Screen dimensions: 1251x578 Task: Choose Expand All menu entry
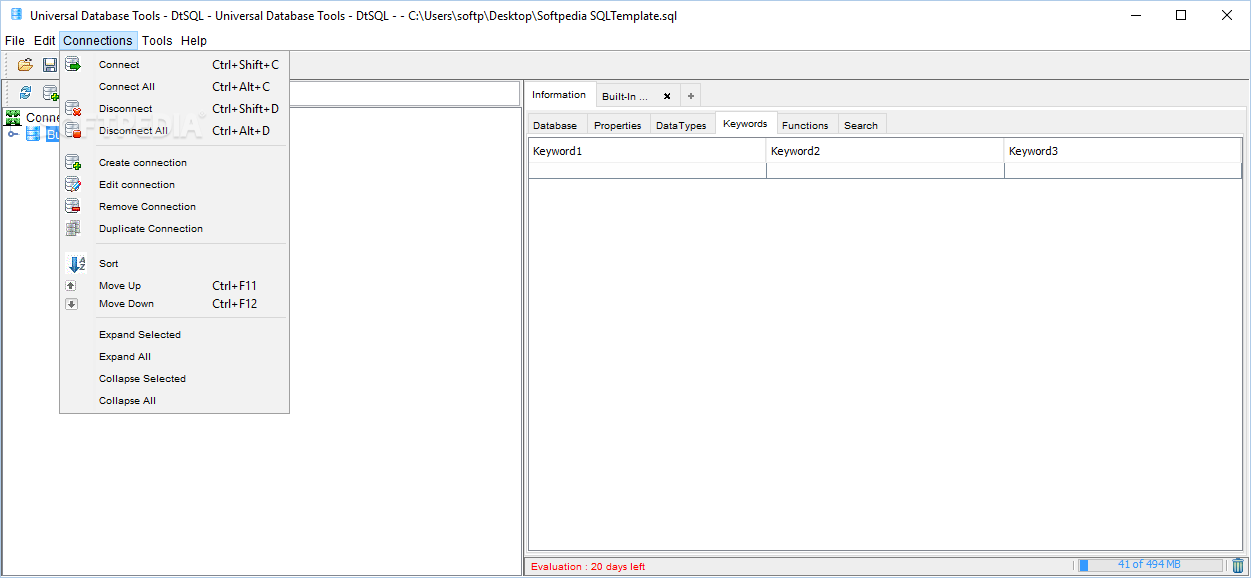tap(174, 357)
